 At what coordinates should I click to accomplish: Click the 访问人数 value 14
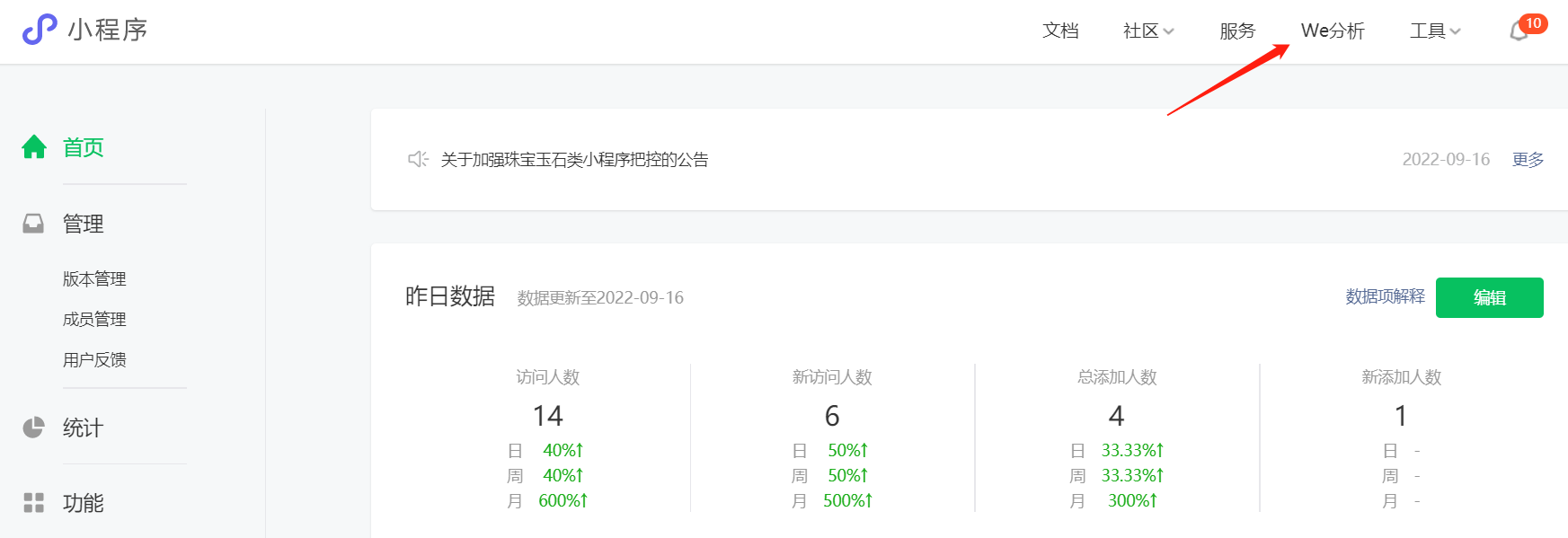click(x=547, y=416)
